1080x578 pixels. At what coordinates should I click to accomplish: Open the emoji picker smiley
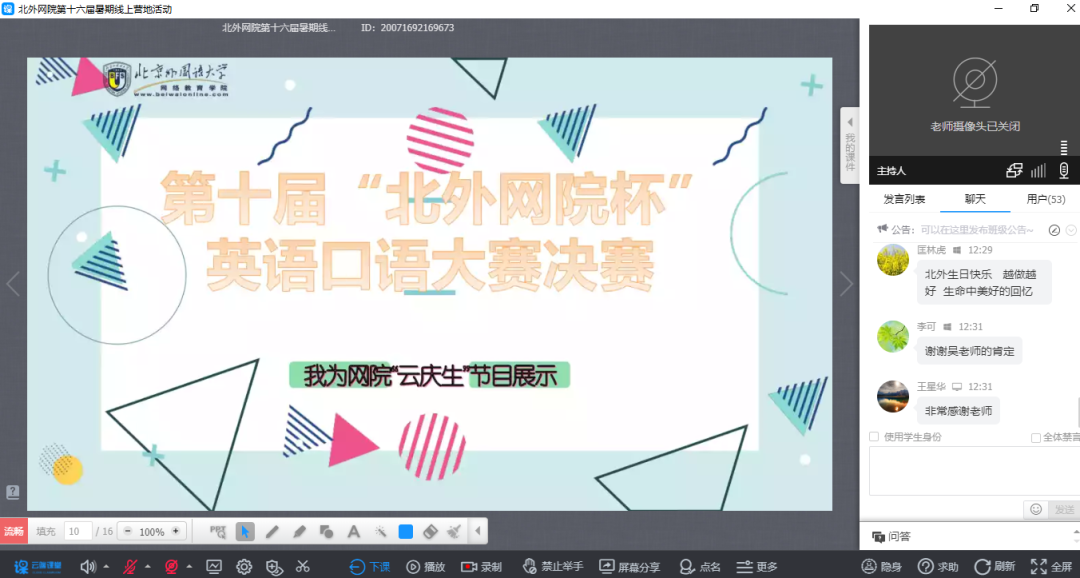tap(1035, 509)
